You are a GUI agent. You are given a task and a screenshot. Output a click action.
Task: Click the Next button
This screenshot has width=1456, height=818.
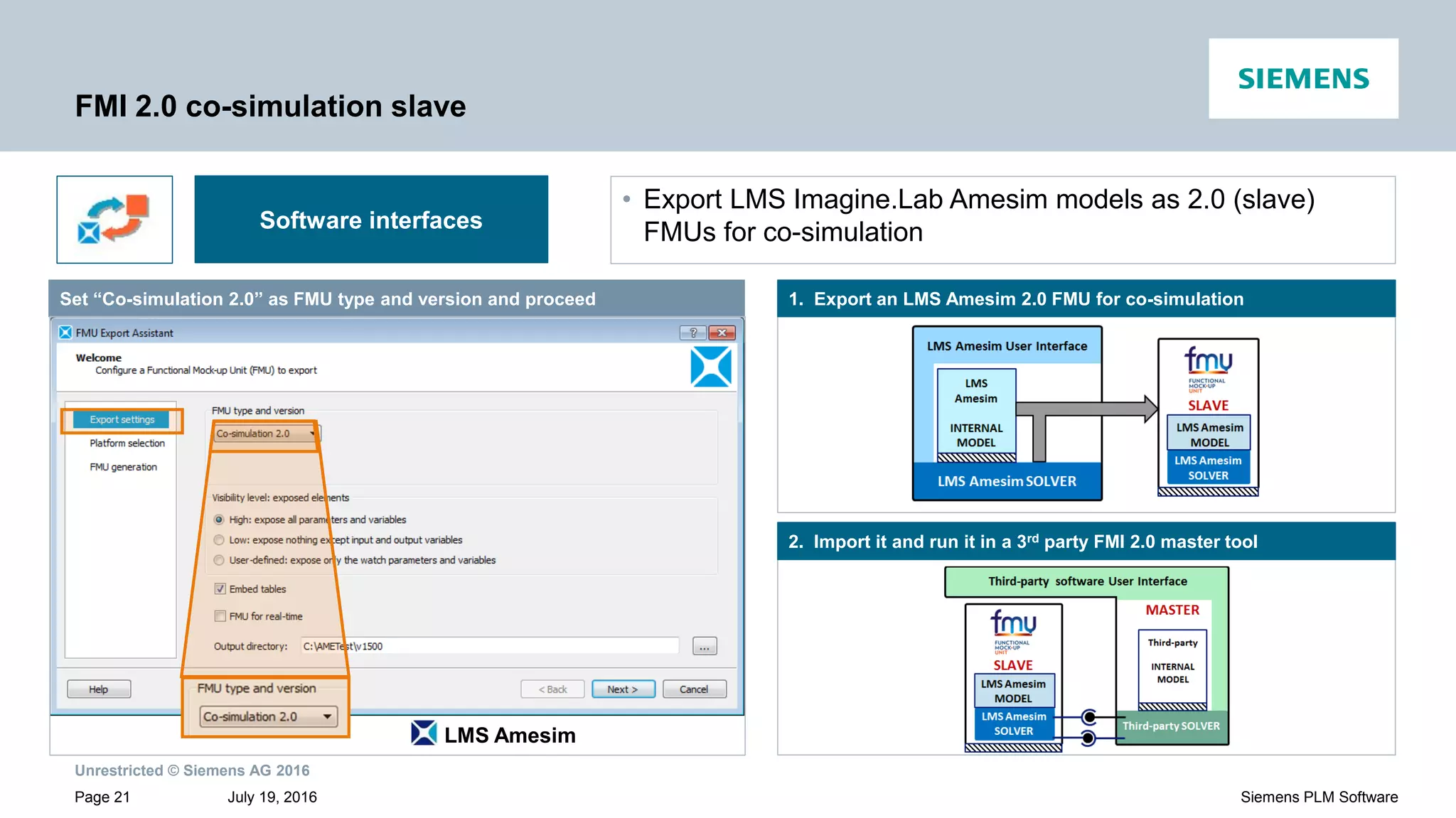point(623,689)
